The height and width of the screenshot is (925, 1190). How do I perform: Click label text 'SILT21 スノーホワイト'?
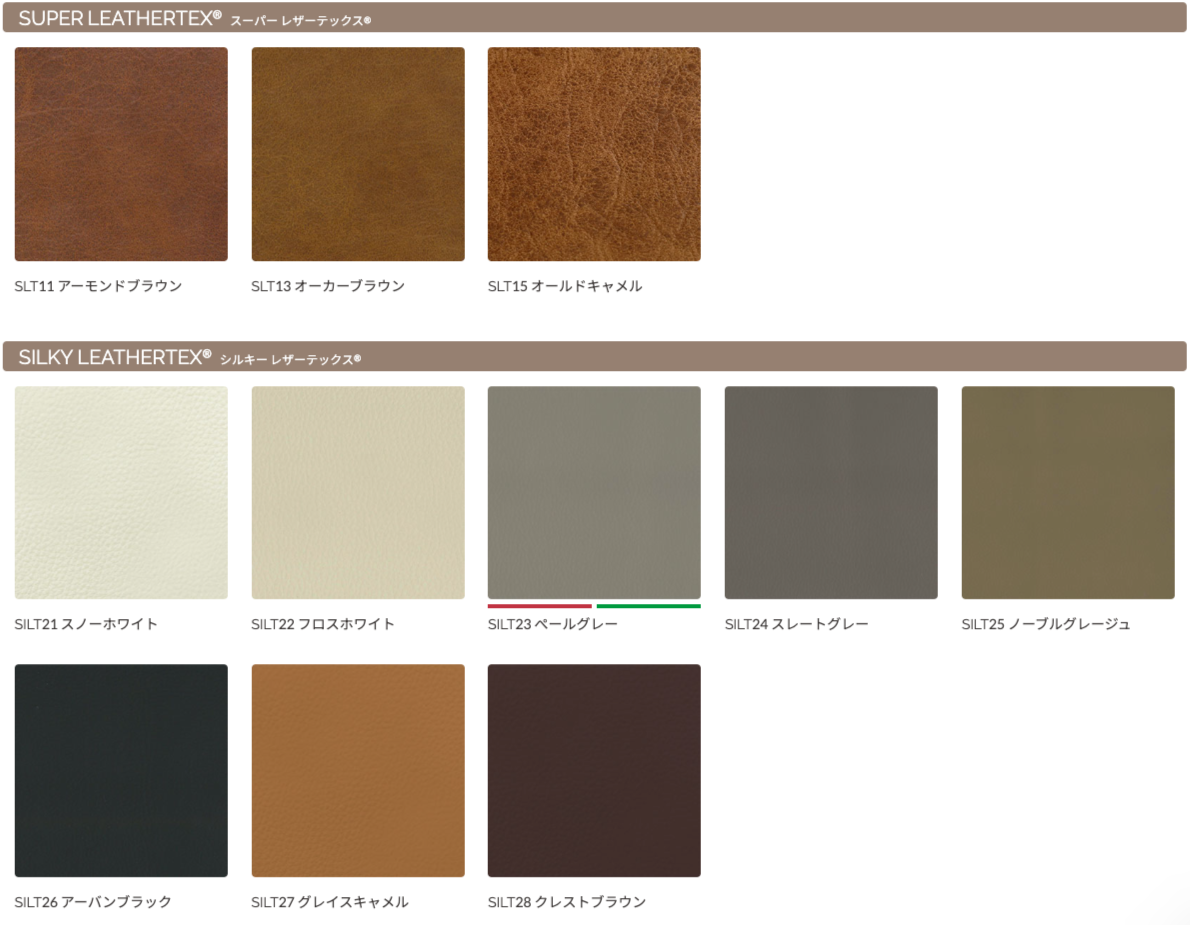(86, 624)
